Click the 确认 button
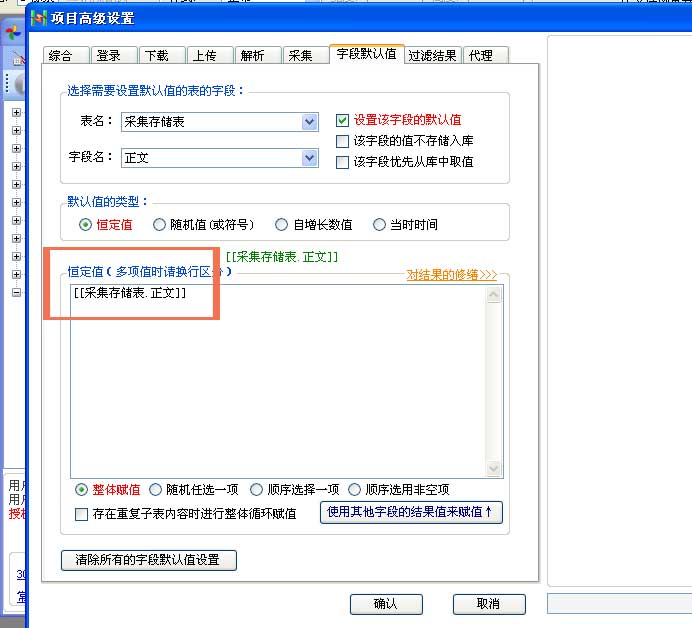 click(385, 604)
